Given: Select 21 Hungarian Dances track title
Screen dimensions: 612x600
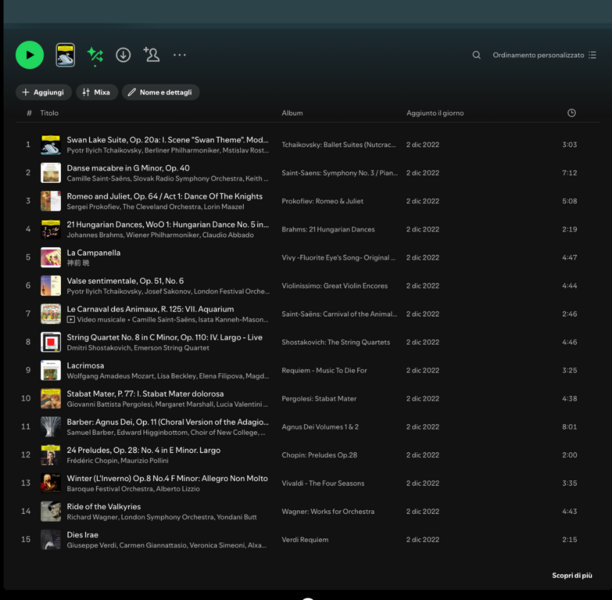Looking at the screenshot, I should coord(167,224).
